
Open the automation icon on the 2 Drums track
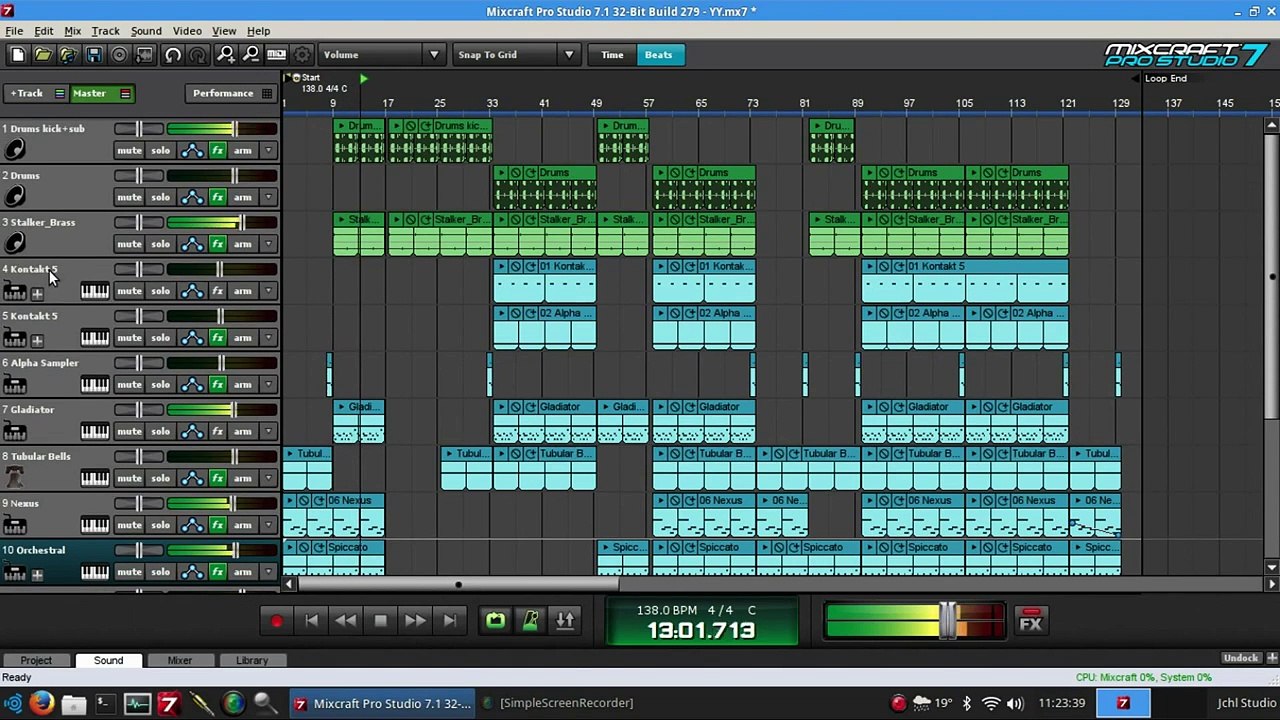pyautogui.click(x=192, y=197)
